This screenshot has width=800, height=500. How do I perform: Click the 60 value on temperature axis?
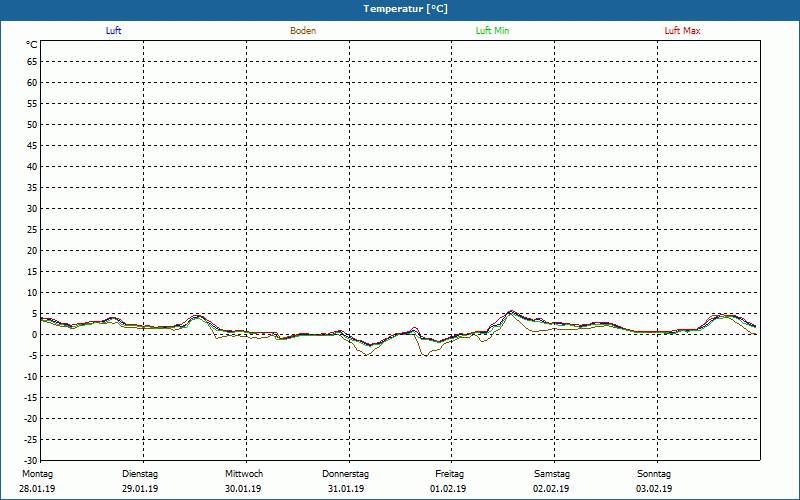32,83
